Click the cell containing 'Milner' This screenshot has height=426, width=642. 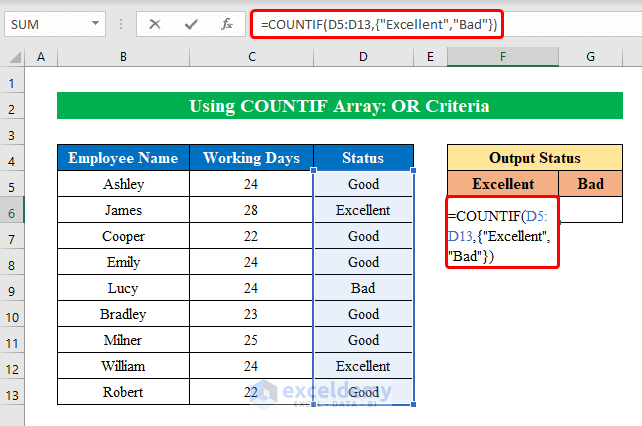123,340
